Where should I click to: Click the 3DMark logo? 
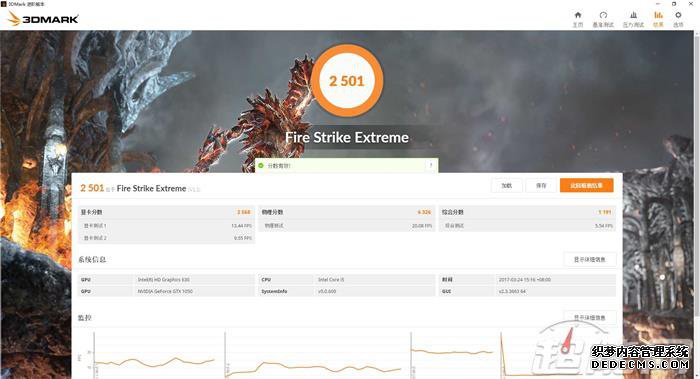44,19
